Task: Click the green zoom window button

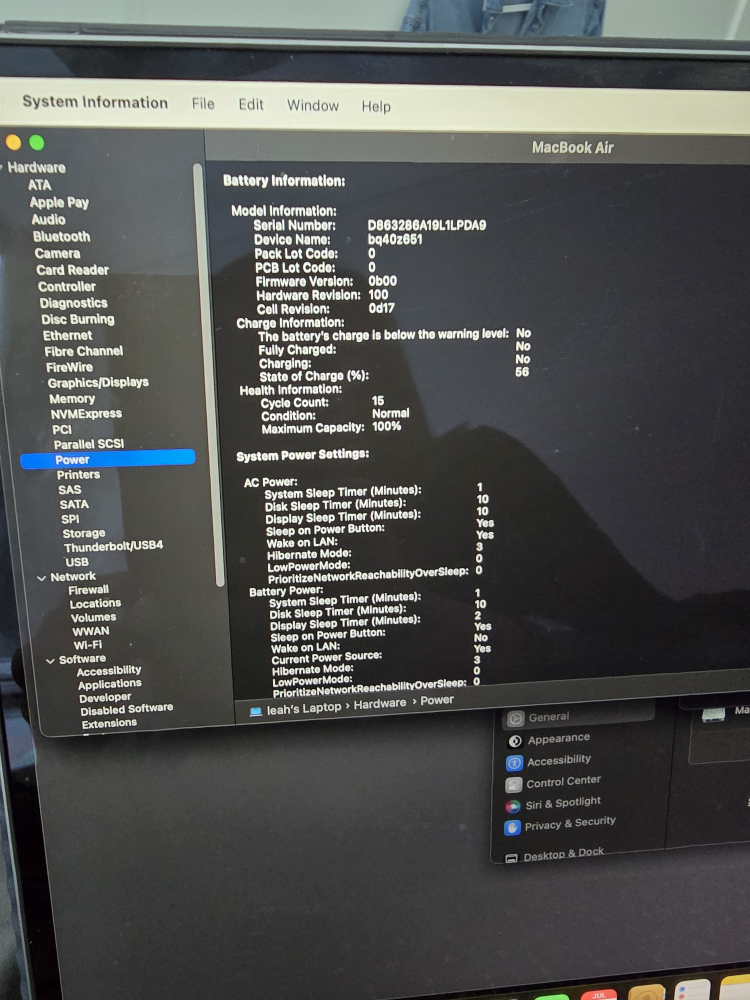Action: 37,142
